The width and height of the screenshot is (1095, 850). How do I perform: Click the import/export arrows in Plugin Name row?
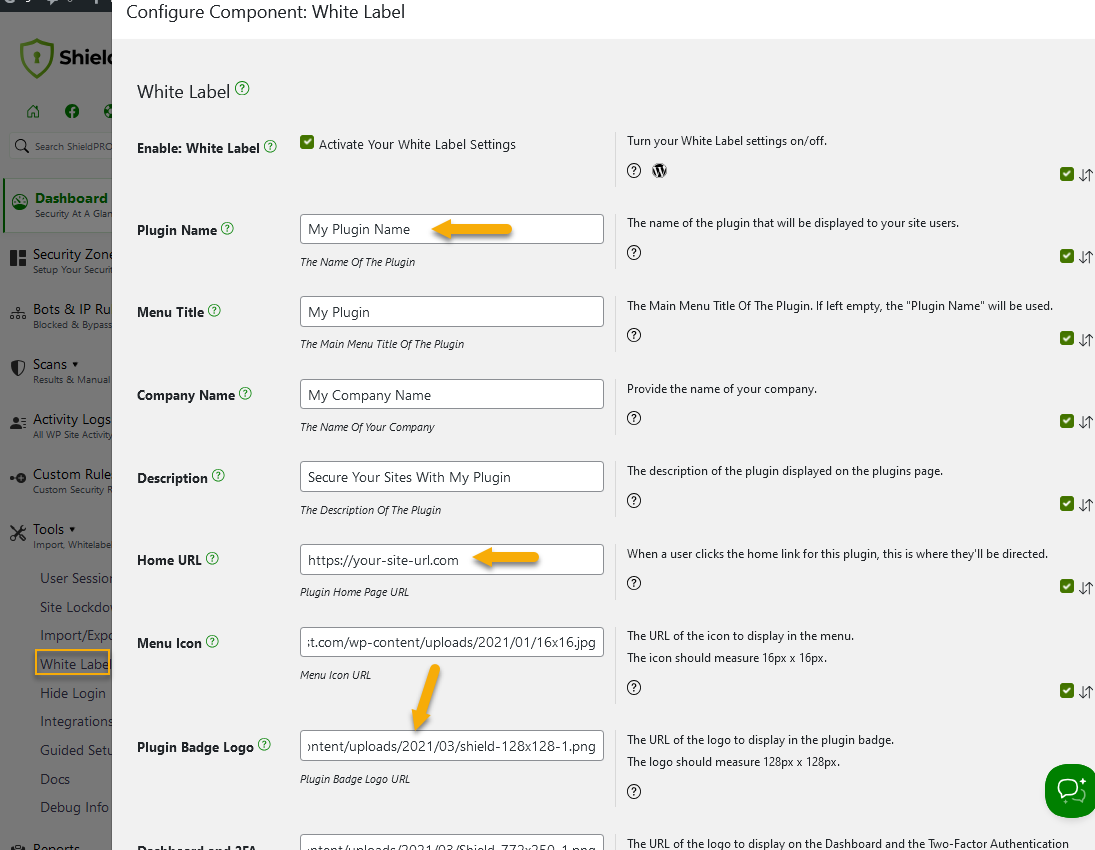[x=1085, y=257]
